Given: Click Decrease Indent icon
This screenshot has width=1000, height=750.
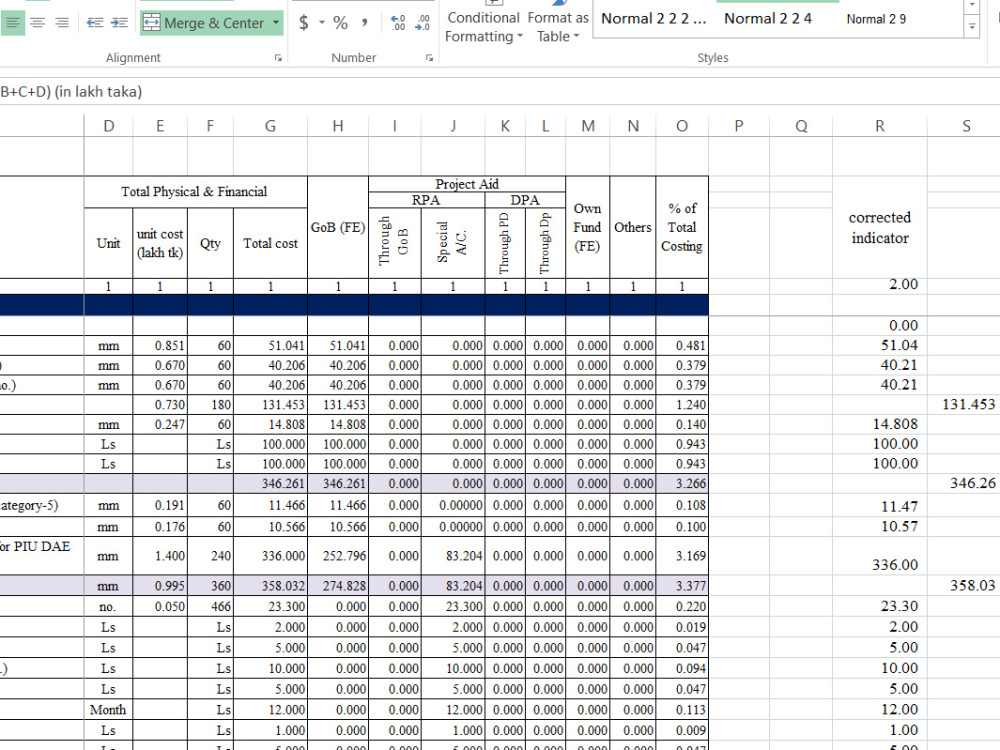Looking at the screenshot, I should point(95,23).
